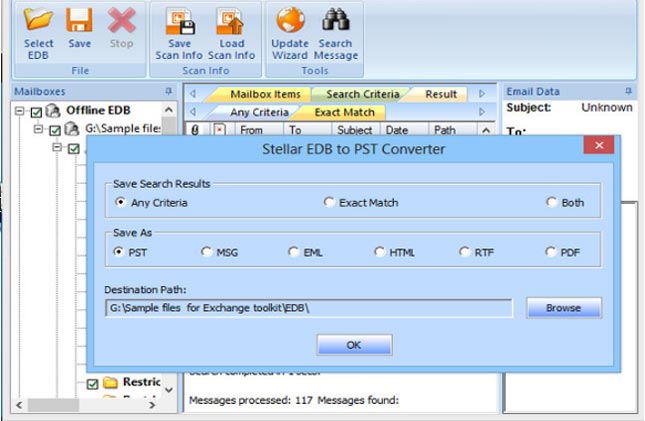Collapse the Offline EDB tree node
The height and width of the screenshot is (421, 645).
click(19, 111)
